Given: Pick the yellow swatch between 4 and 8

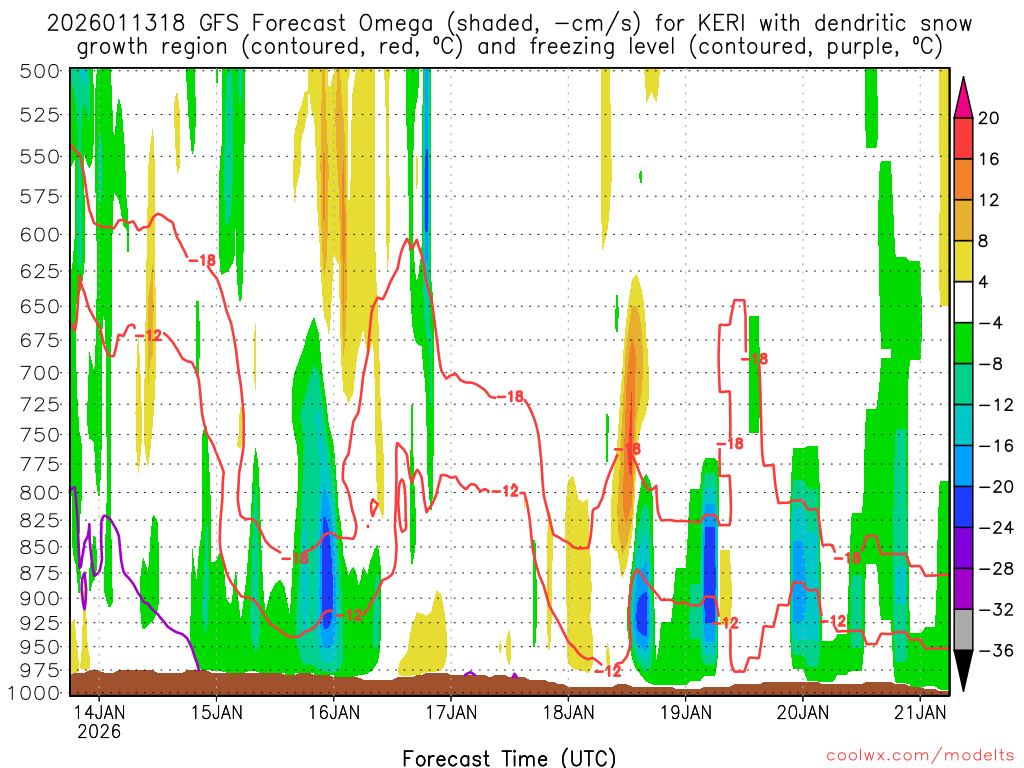Looking at the screenshot, I should (x=963, y=261).
